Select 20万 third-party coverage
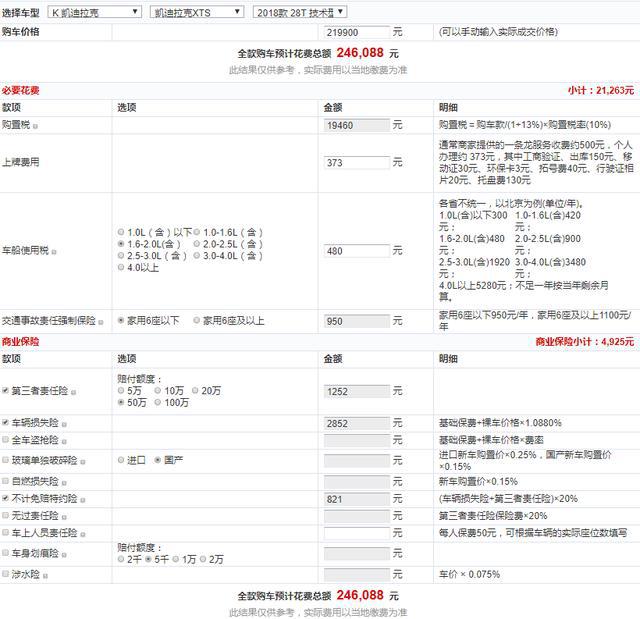The width and height of the screenshot is (640, 619). [195, 390]
